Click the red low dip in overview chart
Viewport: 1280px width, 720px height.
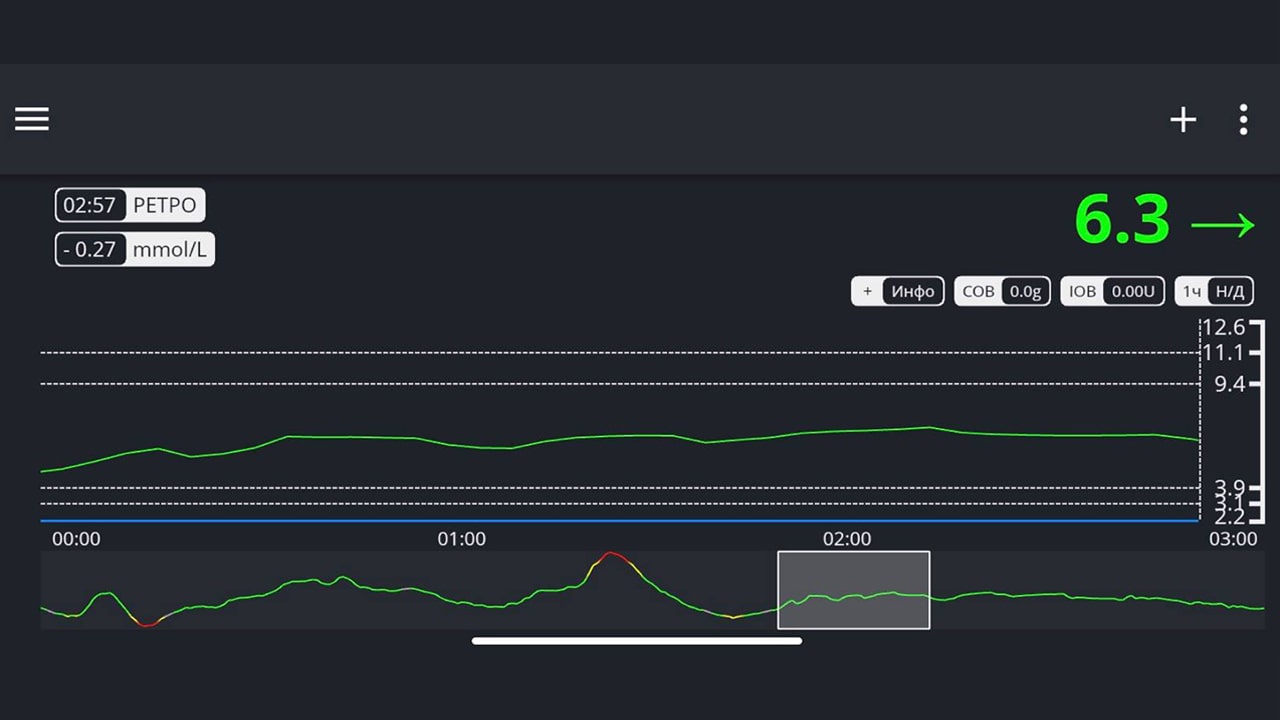[x=147, y=624]
